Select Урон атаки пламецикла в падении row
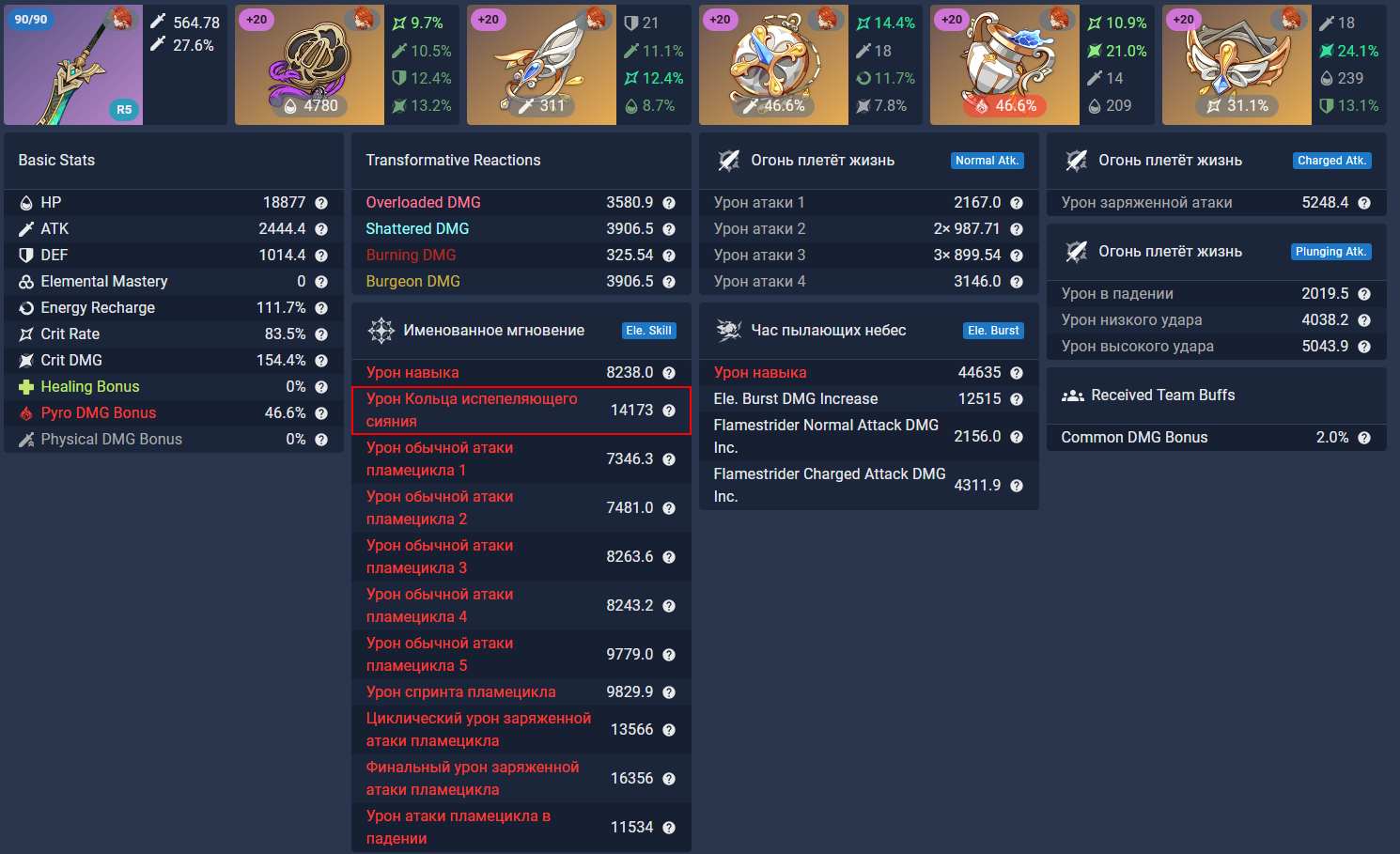The image size is (1400, 854). pos(521,828)
